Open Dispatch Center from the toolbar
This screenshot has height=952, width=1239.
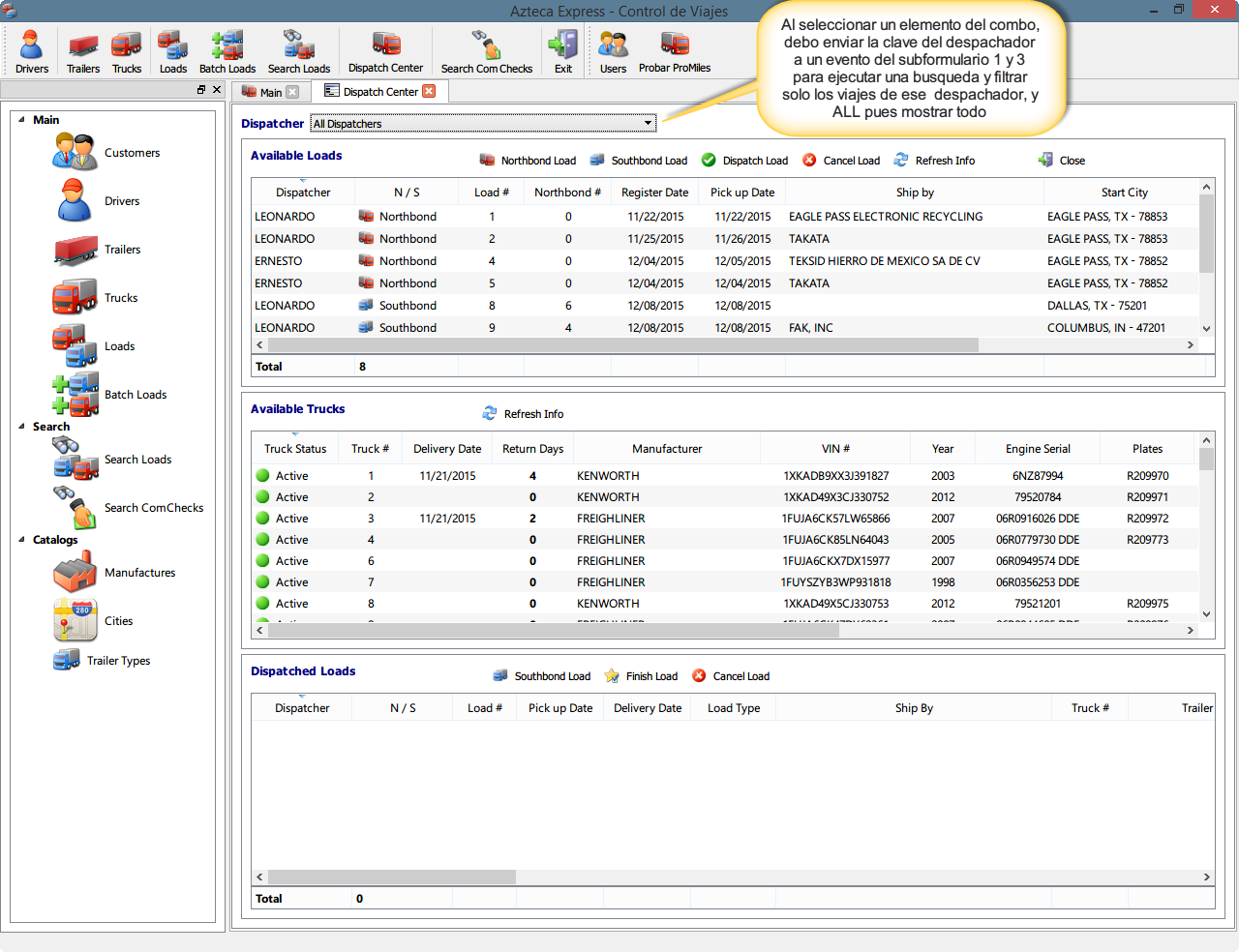[x=385, y=52]
